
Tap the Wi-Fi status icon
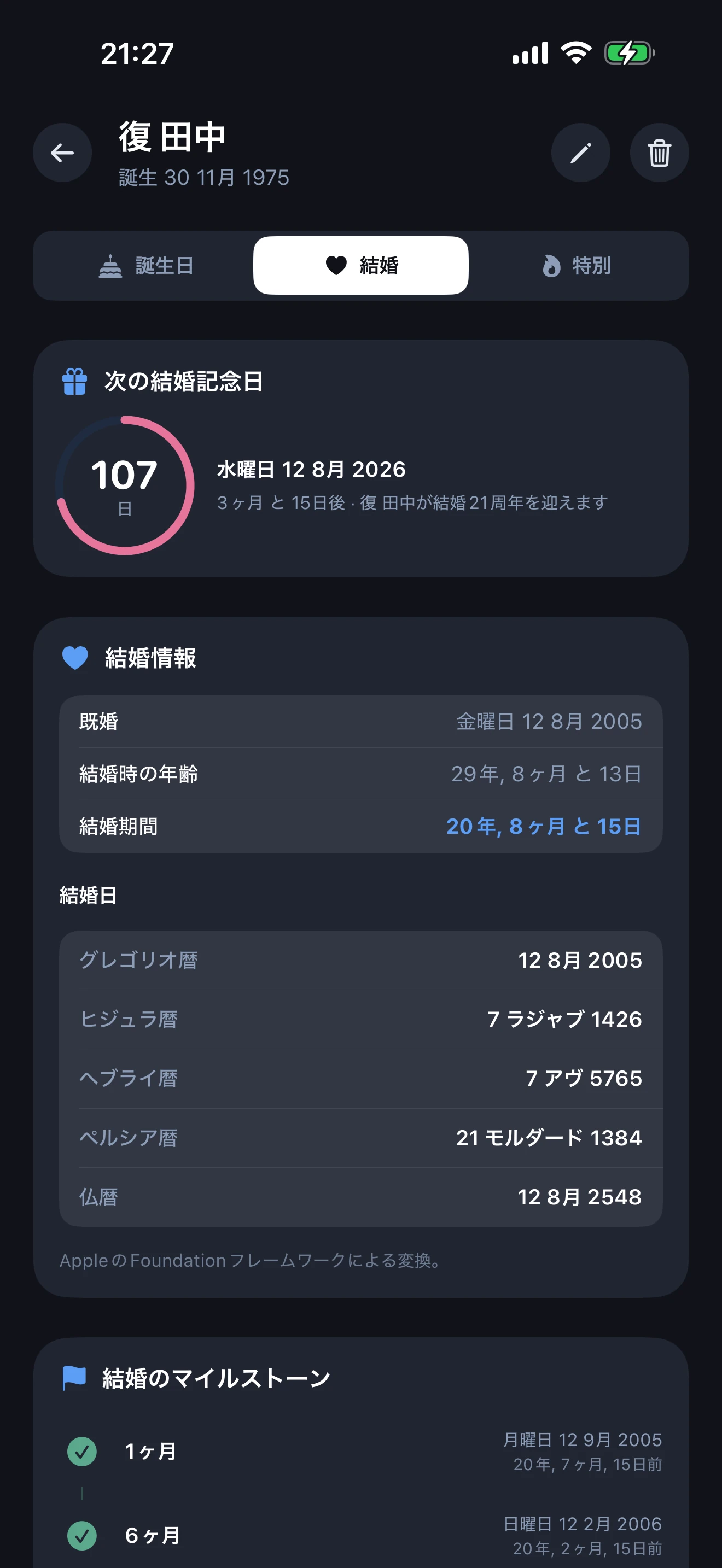click(576, 54)
